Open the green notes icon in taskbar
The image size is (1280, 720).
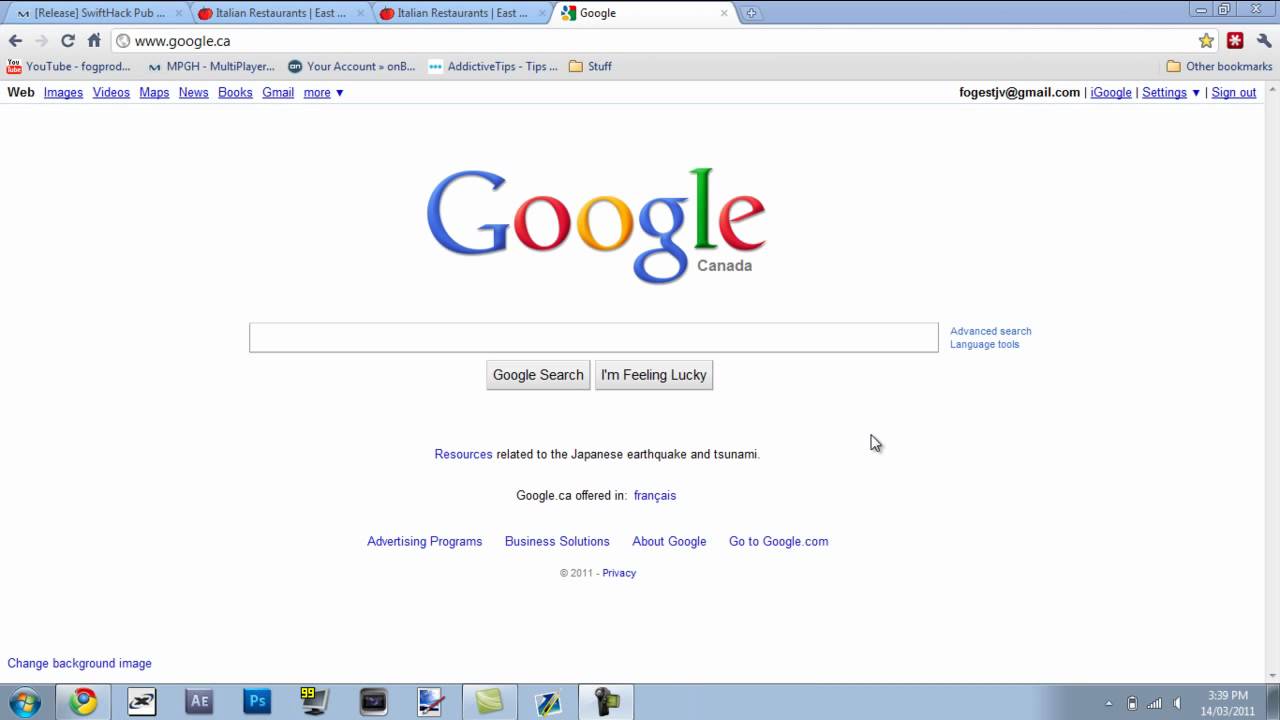pos(489,702)
